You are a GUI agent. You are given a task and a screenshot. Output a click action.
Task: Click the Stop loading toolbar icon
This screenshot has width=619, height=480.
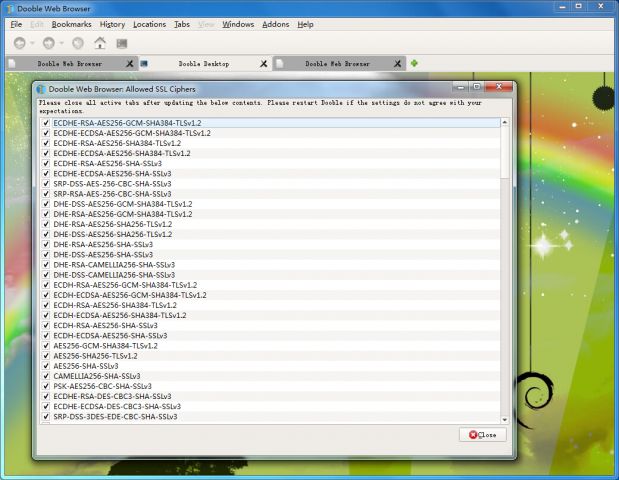coord(77,43)
